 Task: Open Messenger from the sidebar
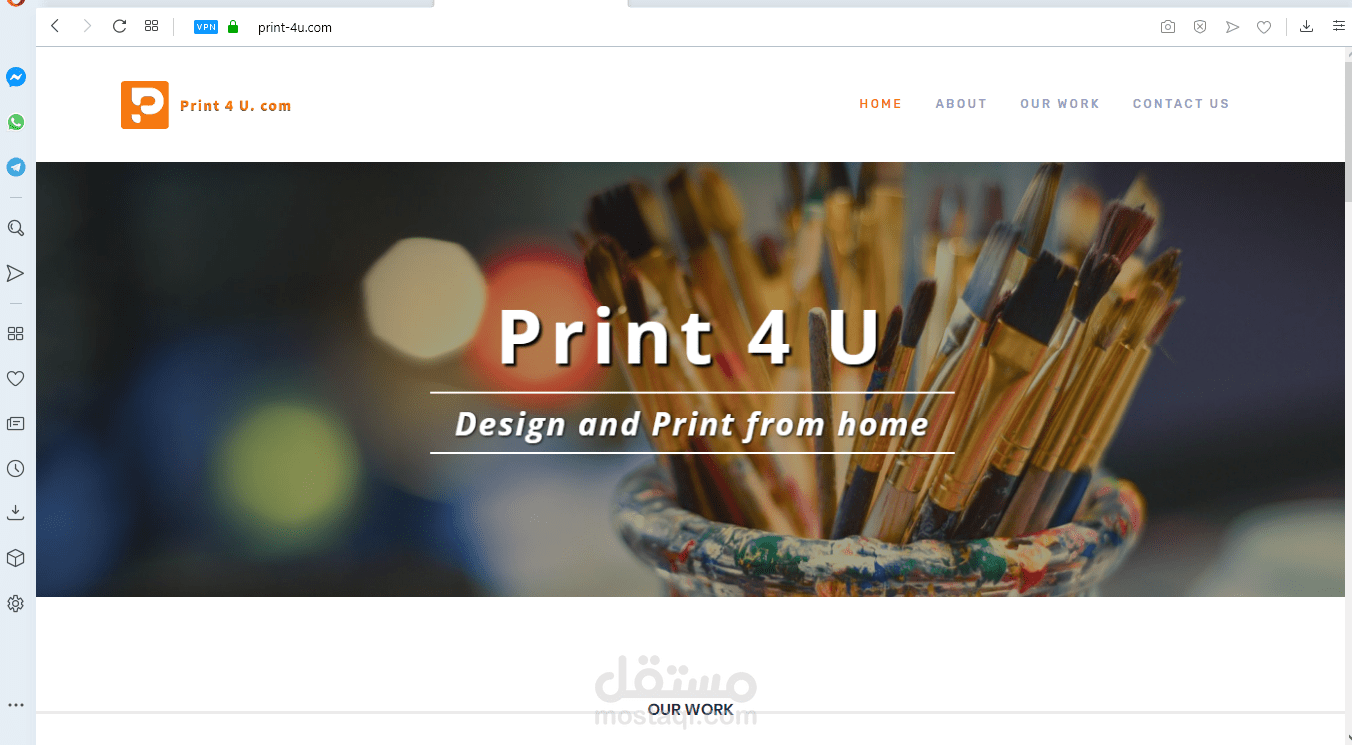[16, 77]
